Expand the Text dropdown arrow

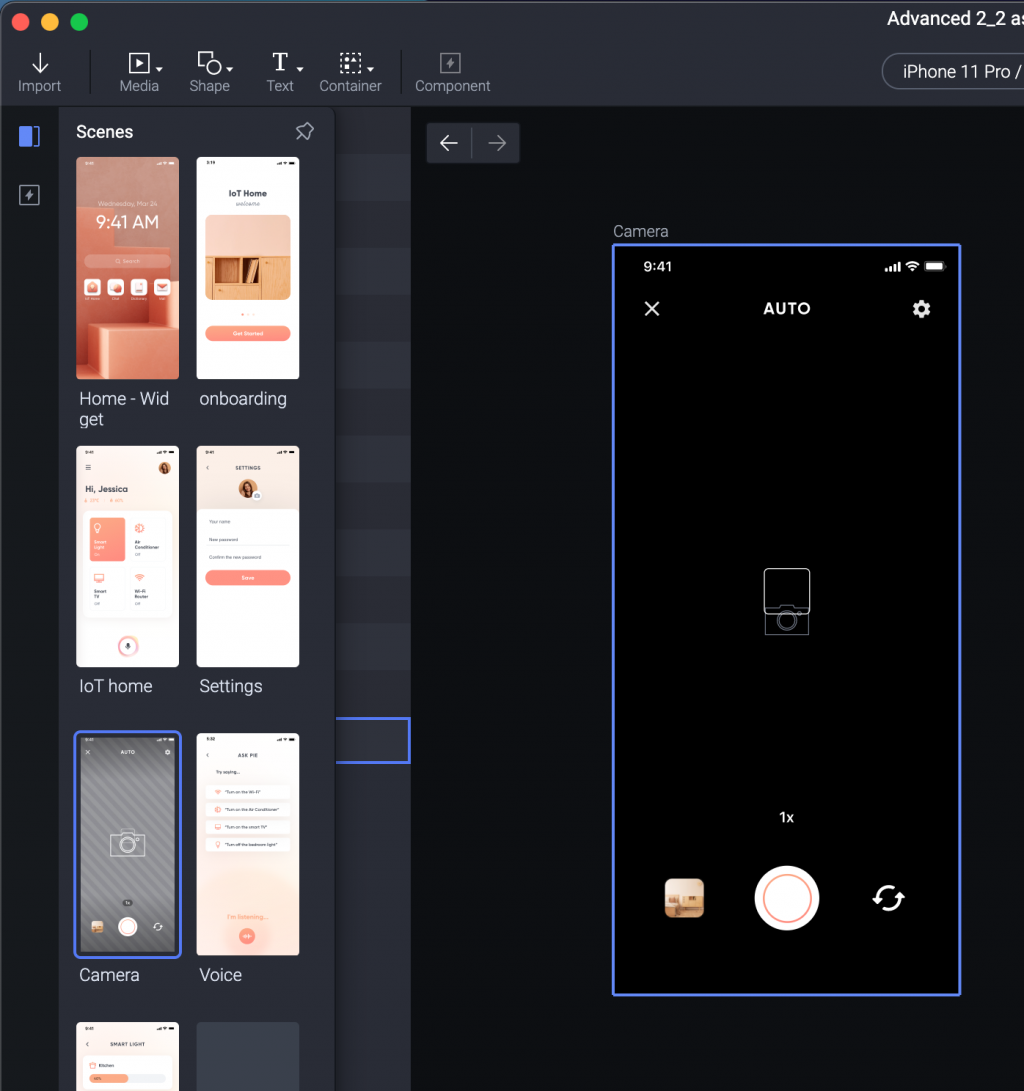300,69
